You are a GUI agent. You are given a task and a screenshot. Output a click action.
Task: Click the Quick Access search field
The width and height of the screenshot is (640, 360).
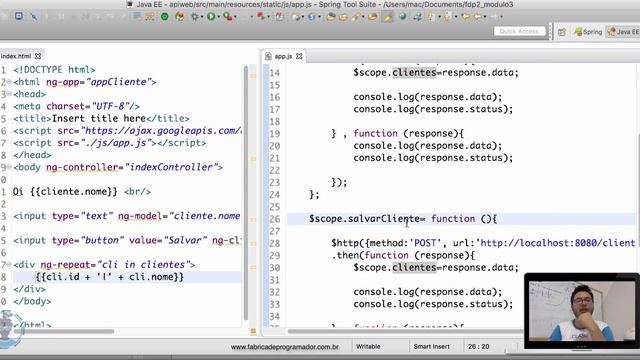[520, 31]
